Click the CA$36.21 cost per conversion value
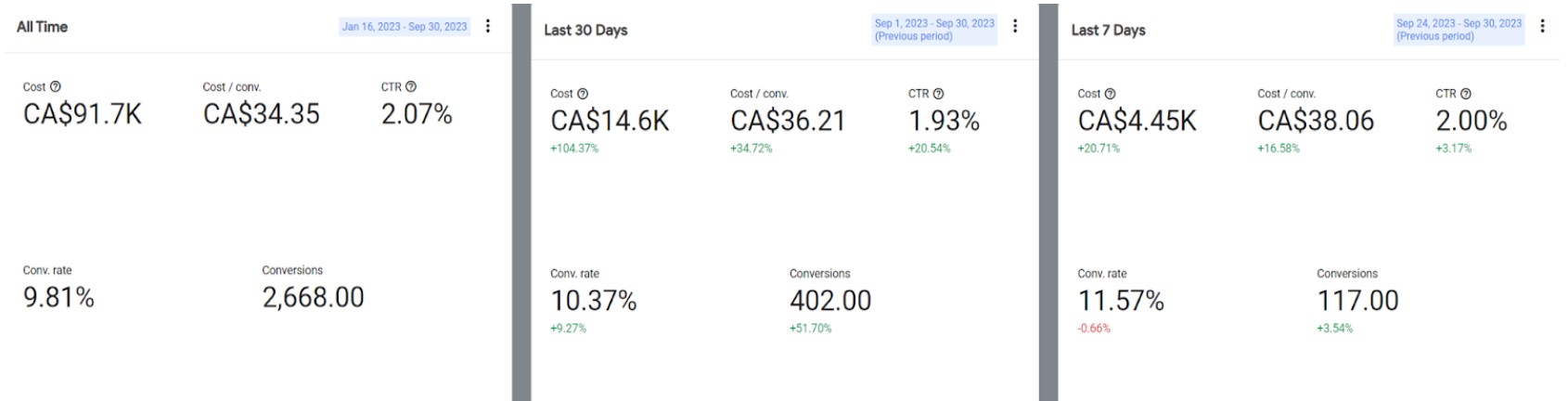The height and width of the screenshot is (401, 1568). click(788, 121)
